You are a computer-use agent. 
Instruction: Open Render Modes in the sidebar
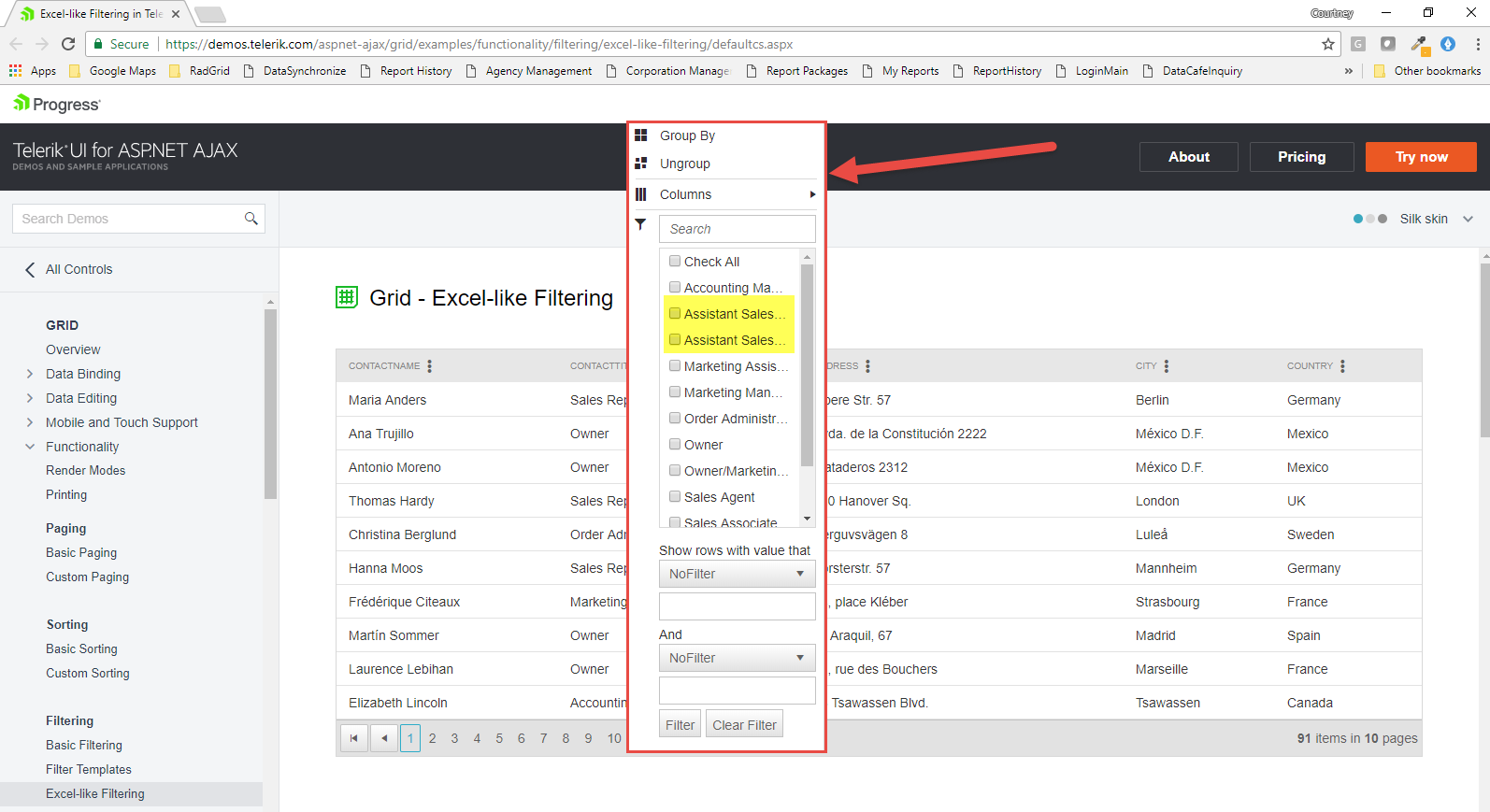86,470
